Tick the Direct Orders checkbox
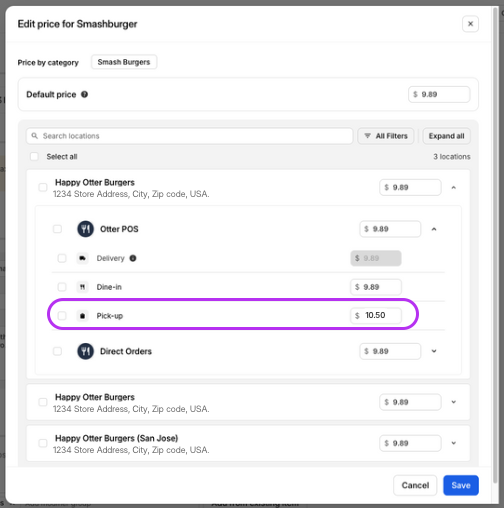Screen dimensions: 504x508 coord(57,351)
